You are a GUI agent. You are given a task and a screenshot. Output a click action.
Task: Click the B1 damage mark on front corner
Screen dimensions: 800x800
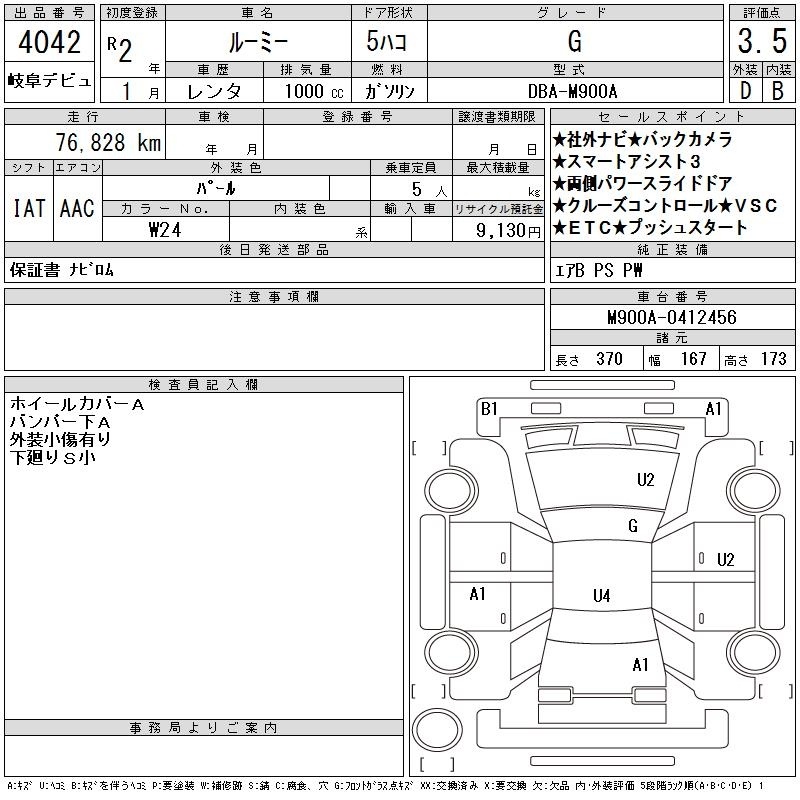(489, 409)
